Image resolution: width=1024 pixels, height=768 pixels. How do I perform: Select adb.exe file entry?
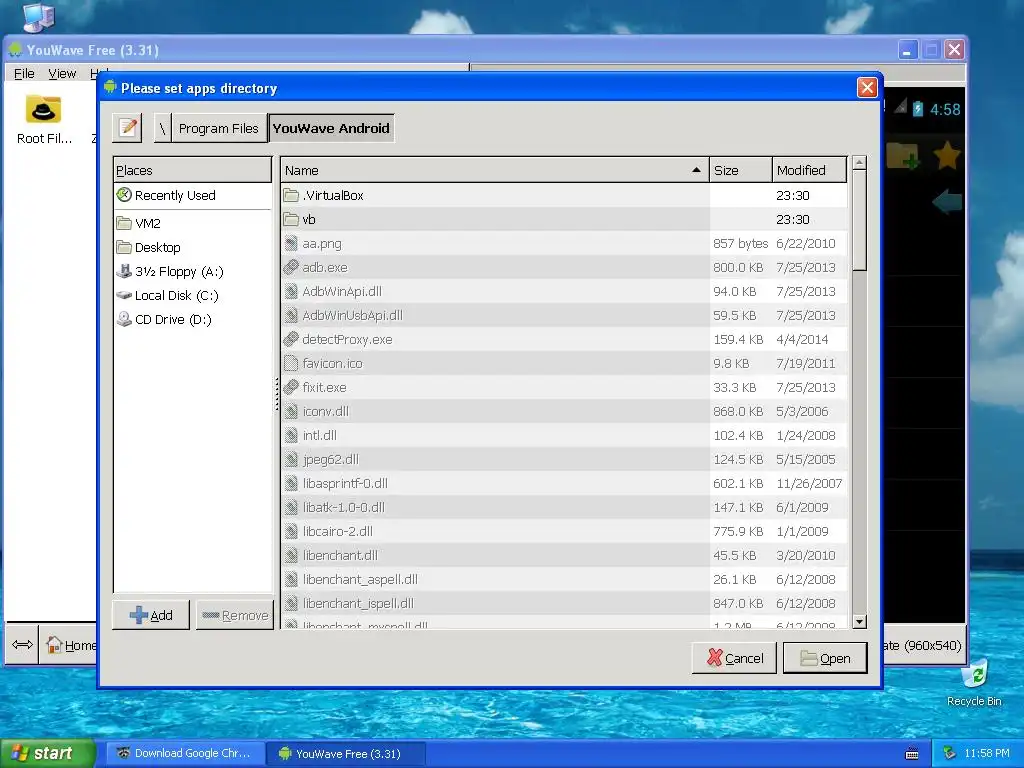pos(565,267)
